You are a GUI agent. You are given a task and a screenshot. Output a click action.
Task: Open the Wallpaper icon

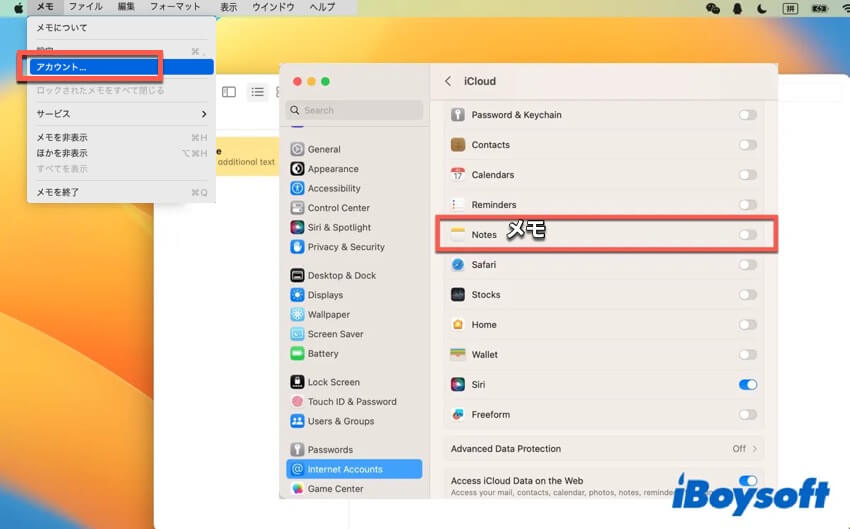coord(297,314)
